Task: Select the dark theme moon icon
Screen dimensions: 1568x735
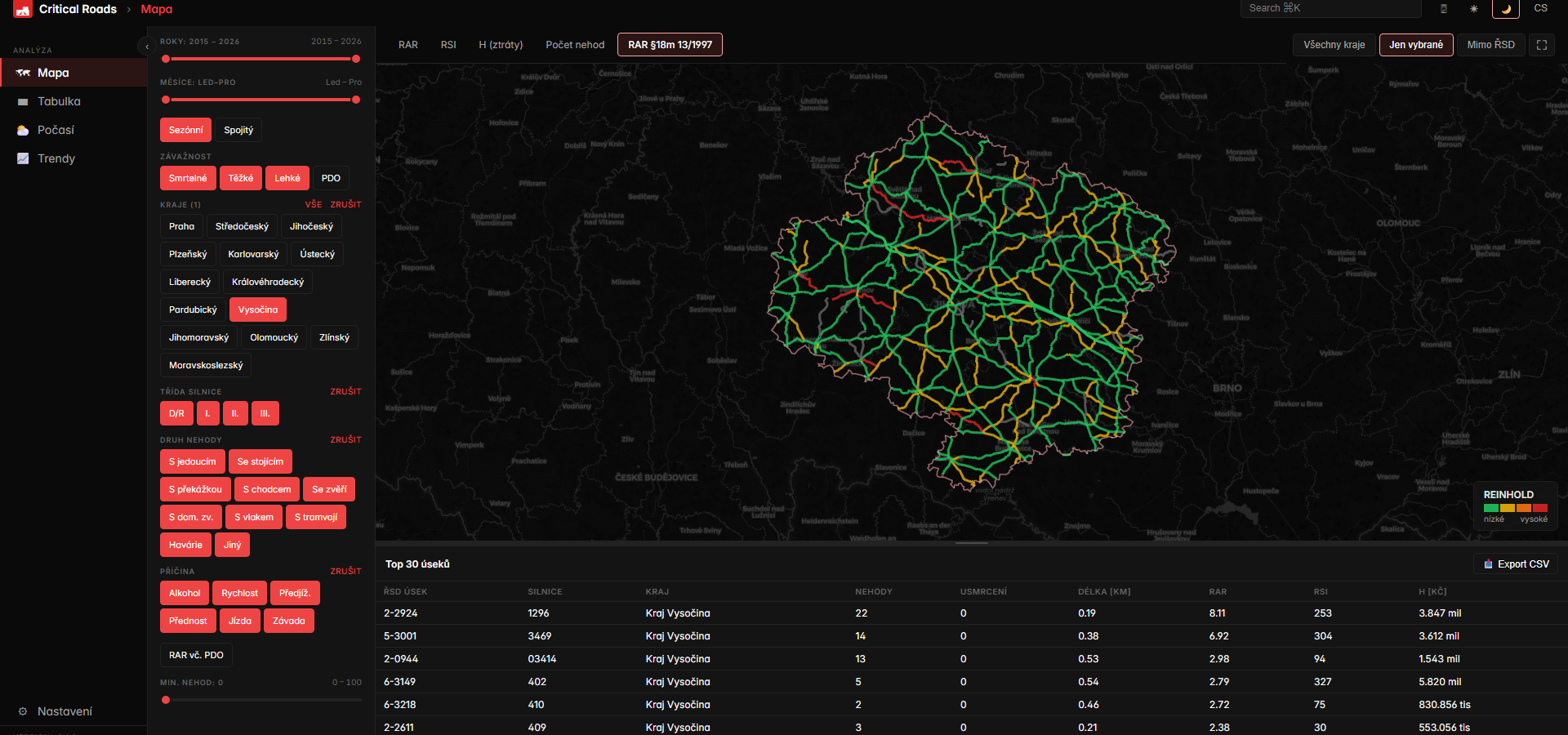Action: (x=1506, y=9)
